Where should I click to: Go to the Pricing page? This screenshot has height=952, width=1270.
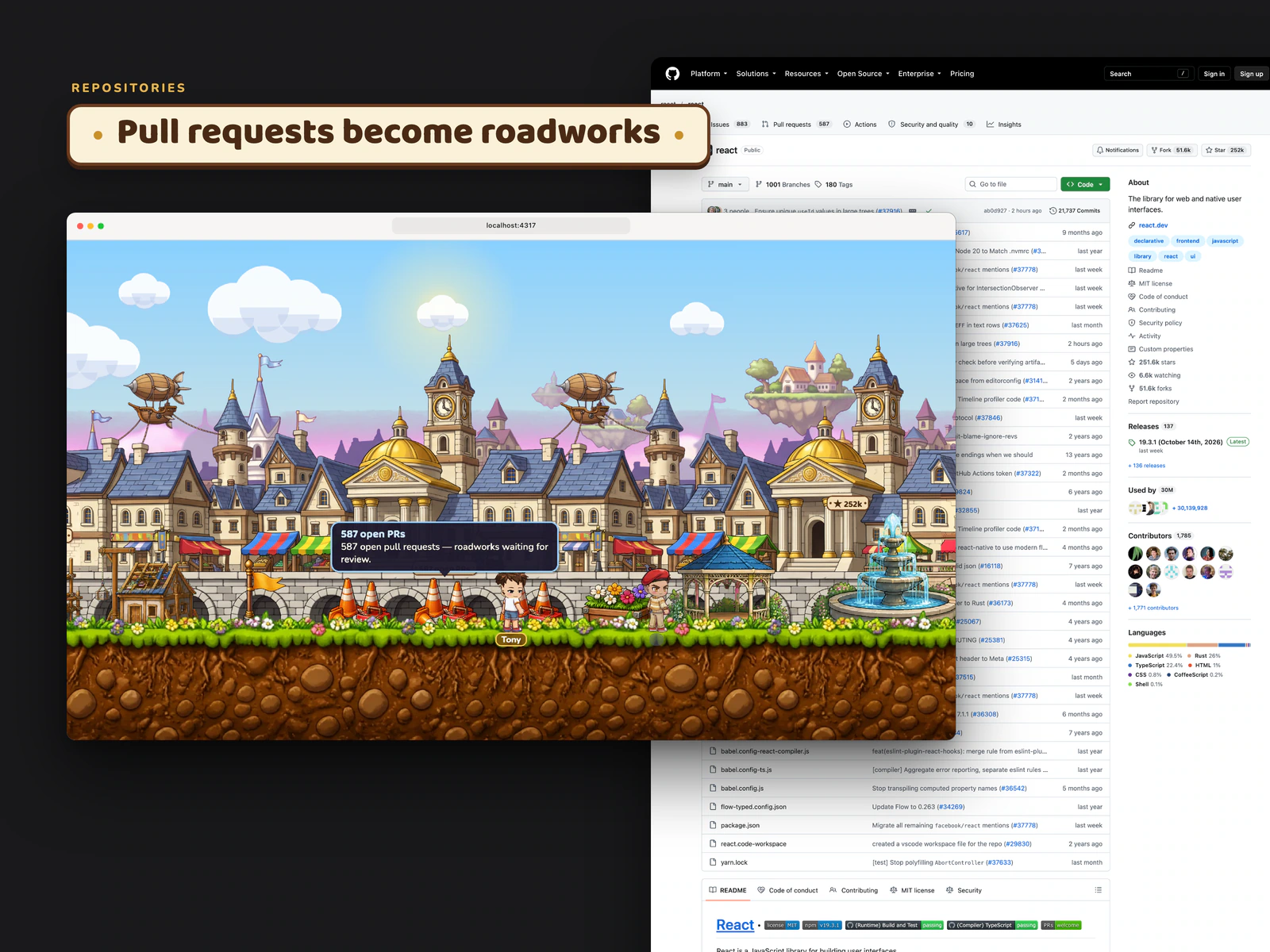coord(962,74)
